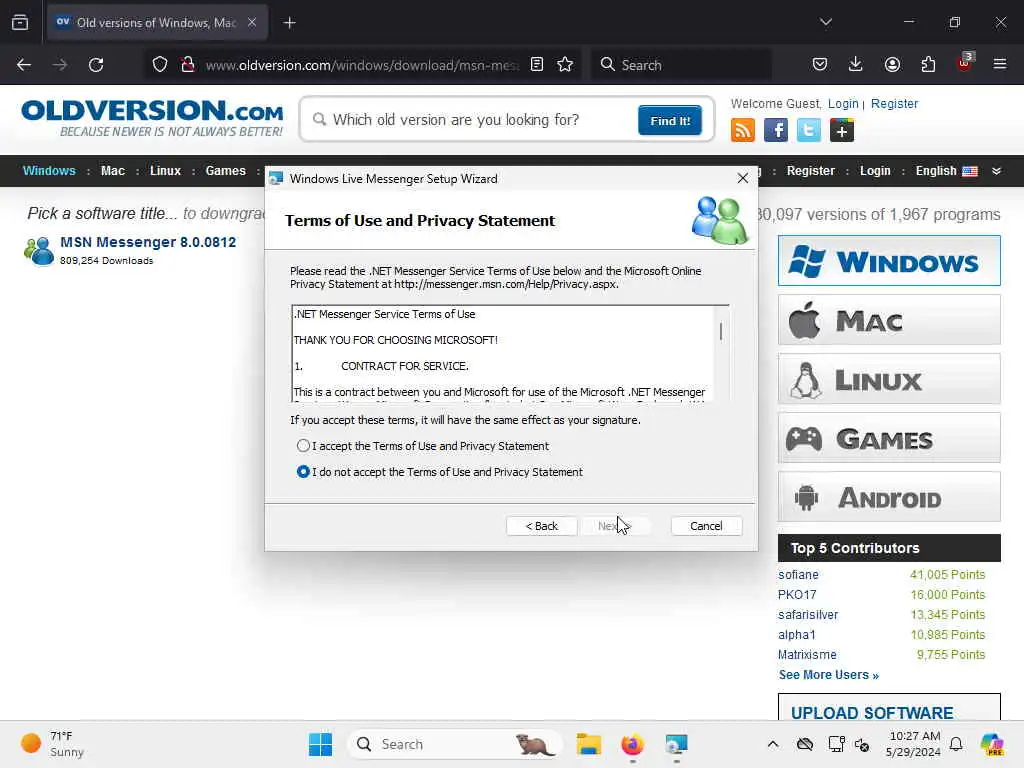
Task: Click the OLDVERSION.COM logo
Action: [x=152, y=118]
